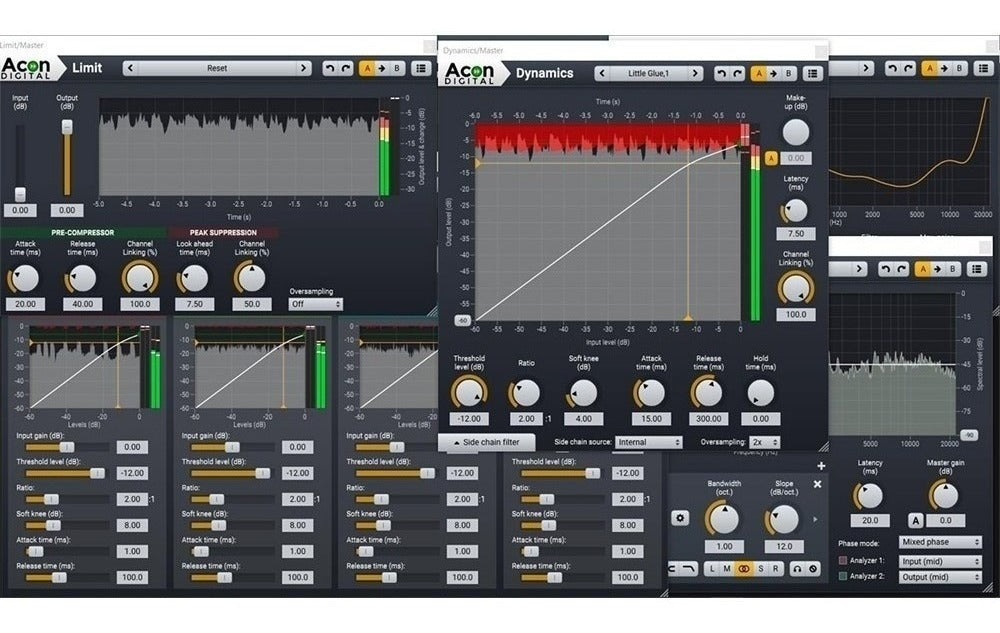This screenshot has height=633, width=1000.
Task: Enable the S channel button in the filter panel
Action: (x=760, y=568)
